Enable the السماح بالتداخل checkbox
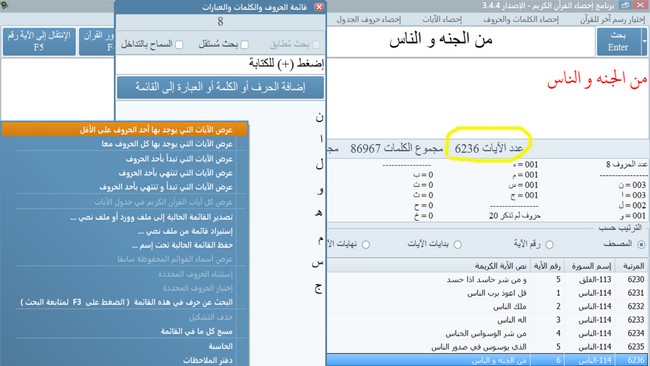The image size is (650, 366). 179,44
